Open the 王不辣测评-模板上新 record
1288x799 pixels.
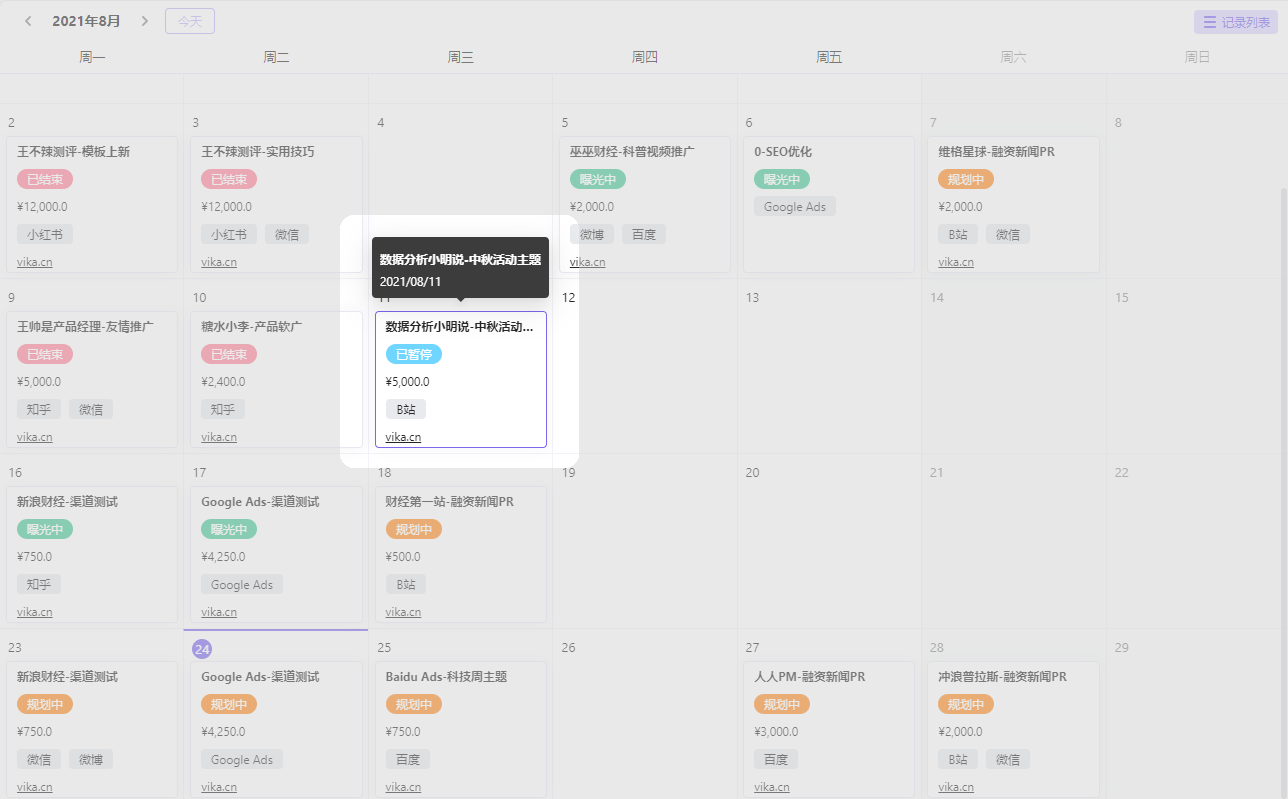tap(73, 152)
